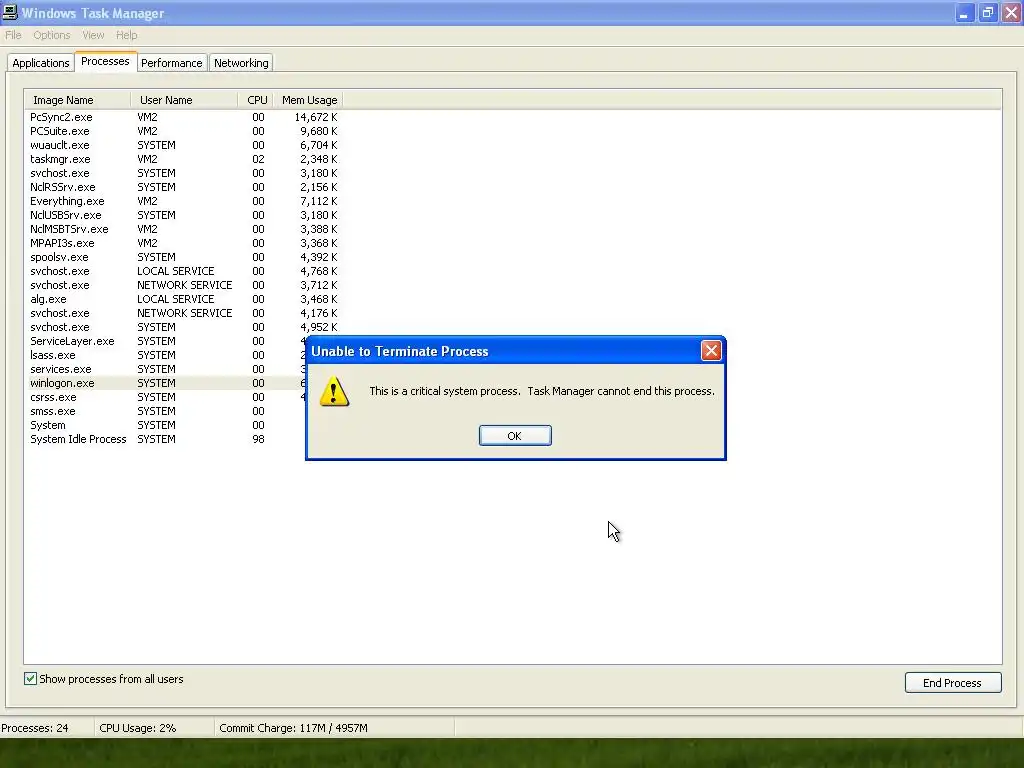This screenshot has height=768, width=1024.
Task: Click Processes: 24 in the status bar
Action: (35, 728)
